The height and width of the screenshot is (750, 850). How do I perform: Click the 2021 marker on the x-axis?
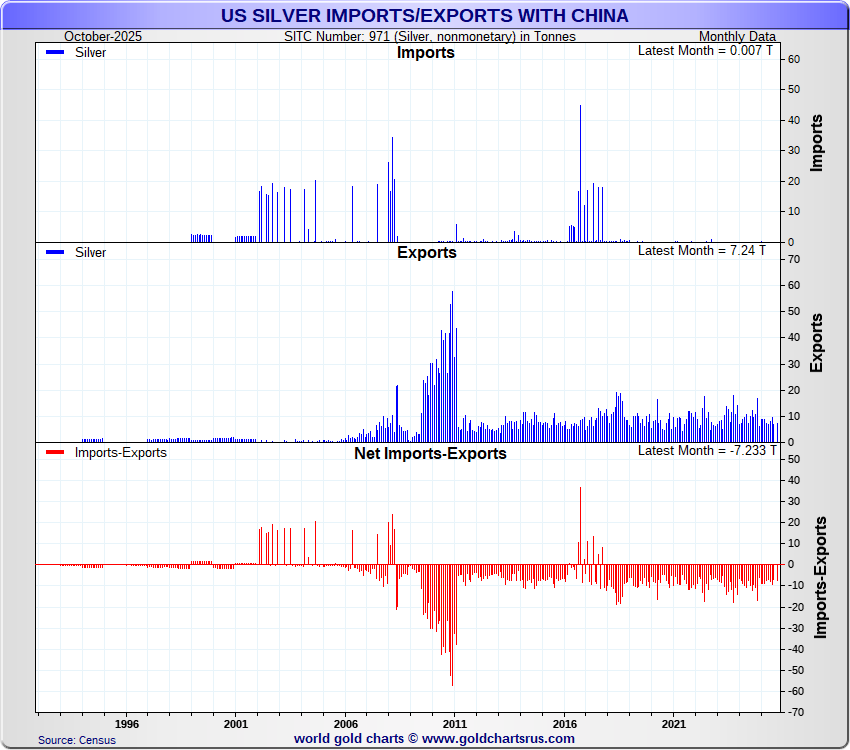pos(674,723)
